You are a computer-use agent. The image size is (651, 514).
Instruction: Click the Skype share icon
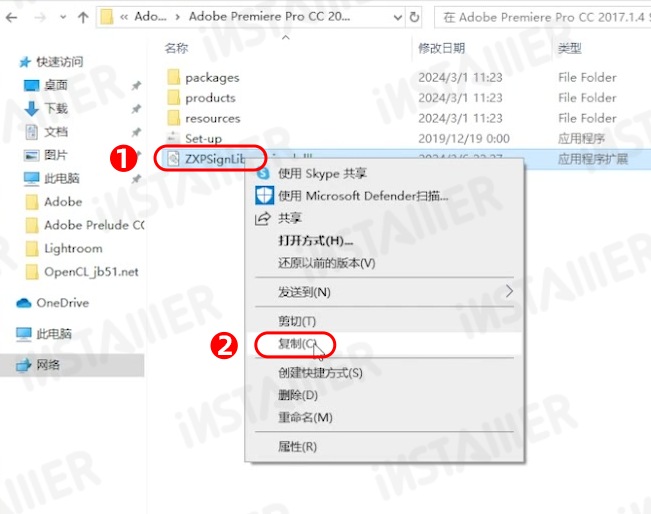pos(264,173)
